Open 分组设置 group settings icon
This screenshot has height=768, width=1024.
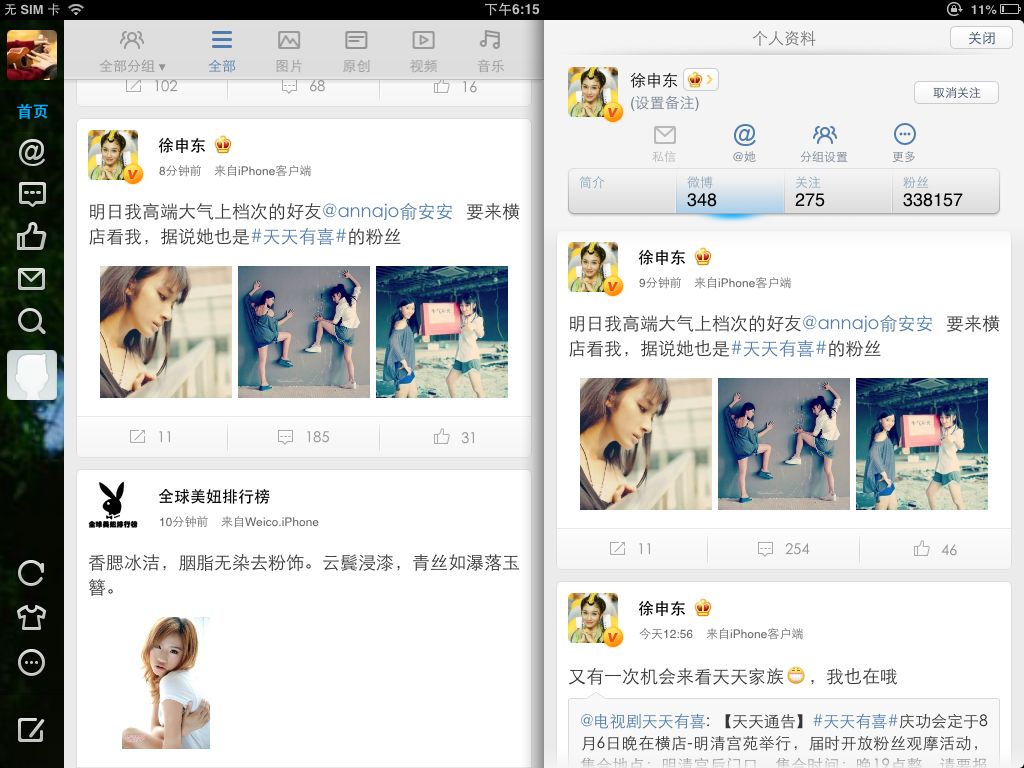(824, 143)
